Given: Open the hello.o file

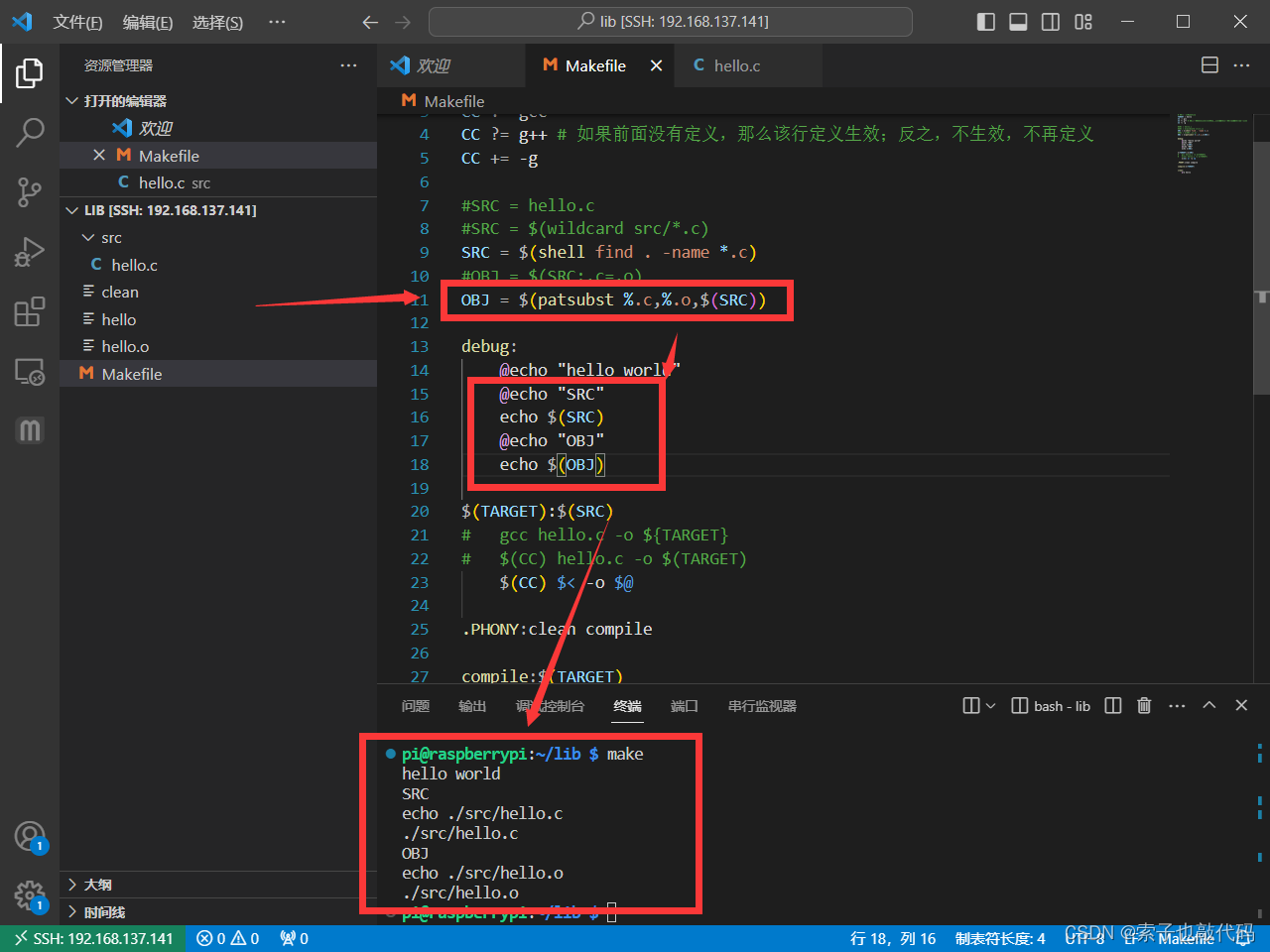Looking at the screenshot, I should click(x=218, y=346).
